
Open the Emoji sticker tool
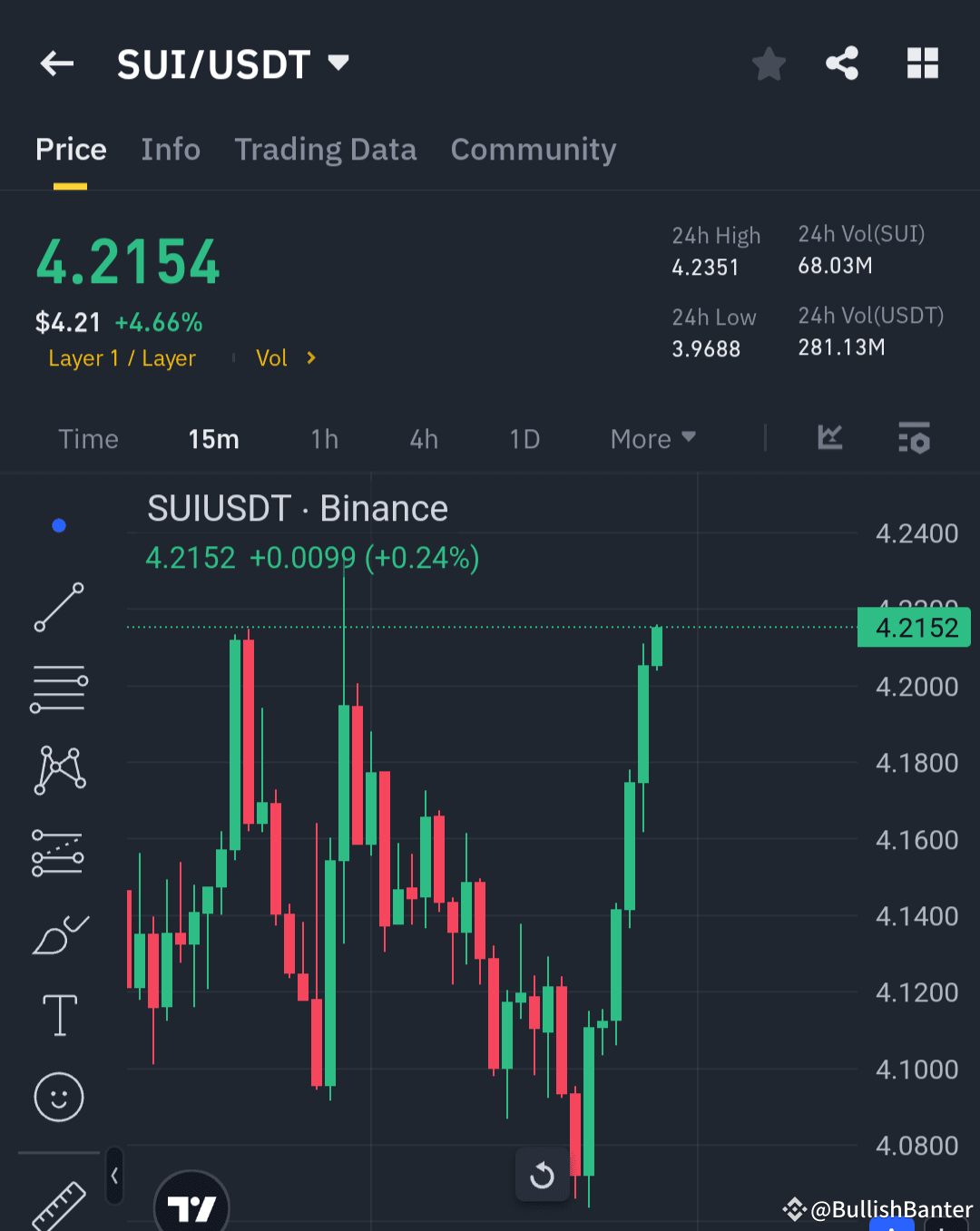[x=58, y=1096]
